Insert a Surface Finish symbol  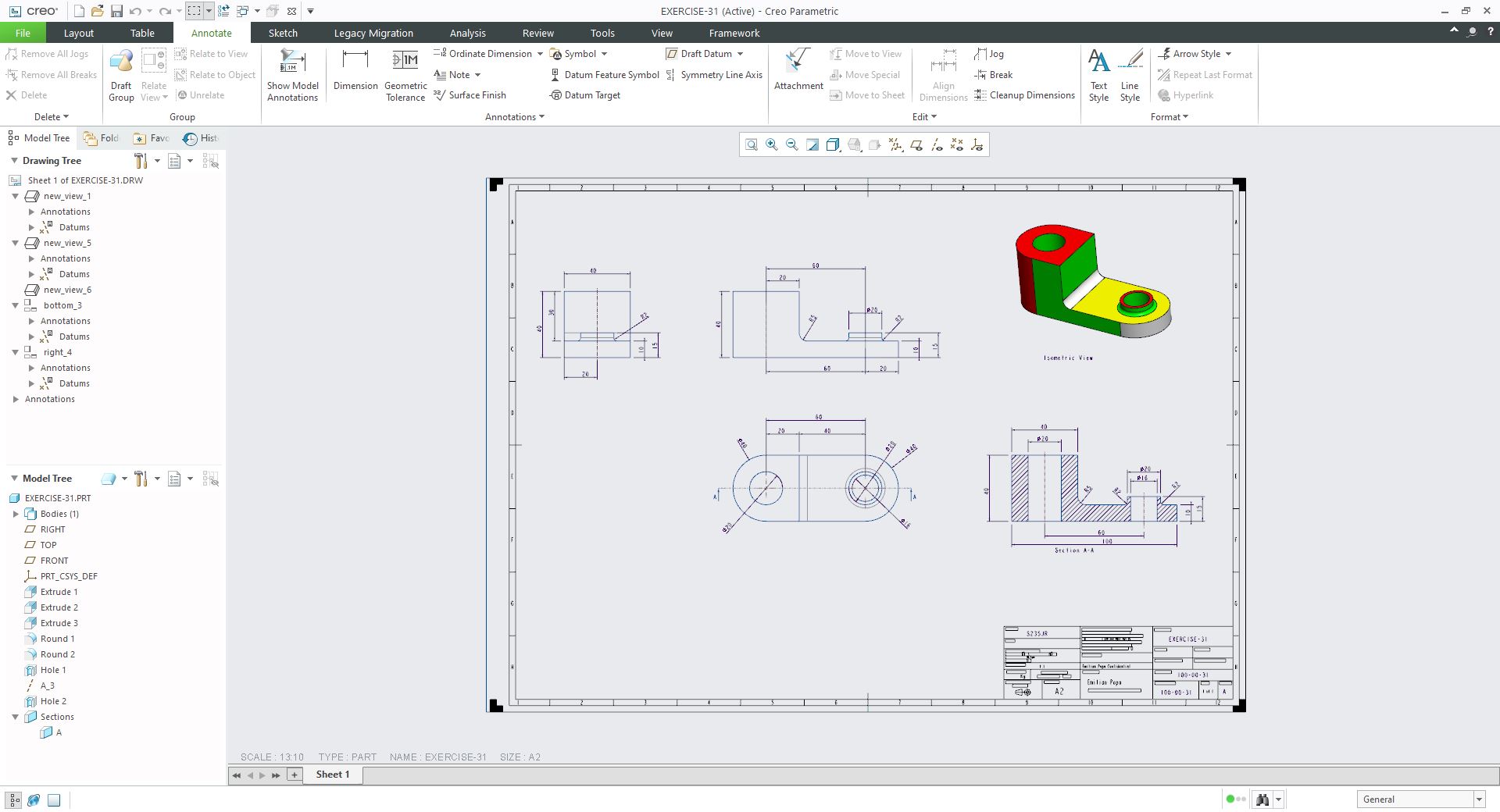click(x=470, y=95)
